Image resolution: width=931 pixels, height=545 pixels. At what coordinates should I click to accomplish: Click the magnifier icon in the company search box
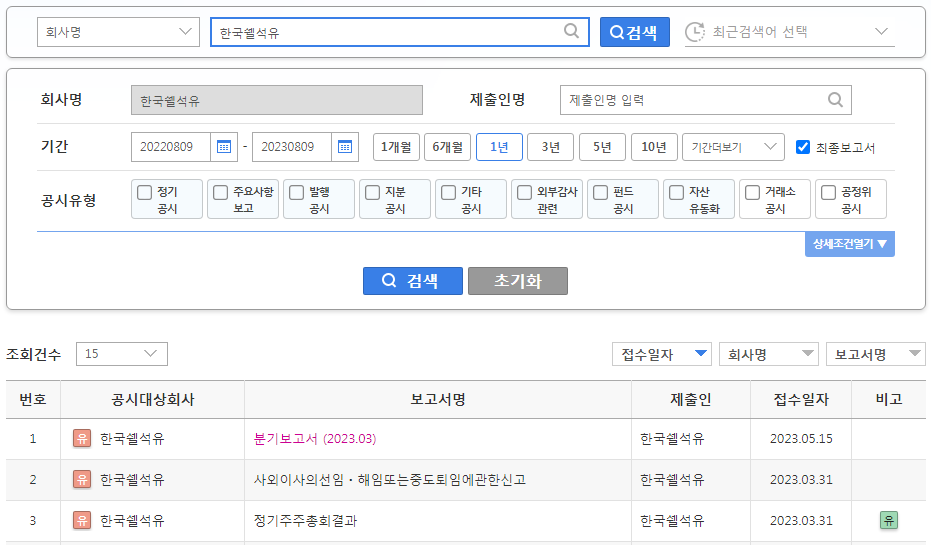point(571,31)
